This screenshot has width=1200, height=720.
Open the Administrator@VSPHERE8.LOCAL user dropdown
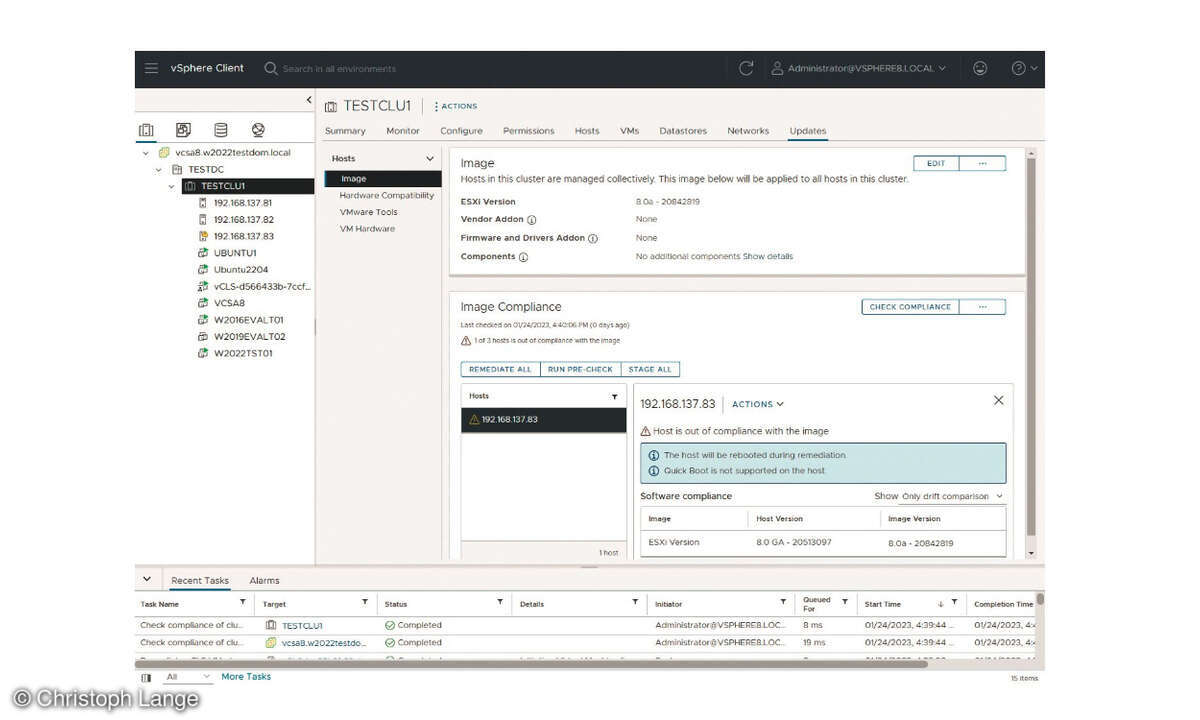[x=866, y=68]
